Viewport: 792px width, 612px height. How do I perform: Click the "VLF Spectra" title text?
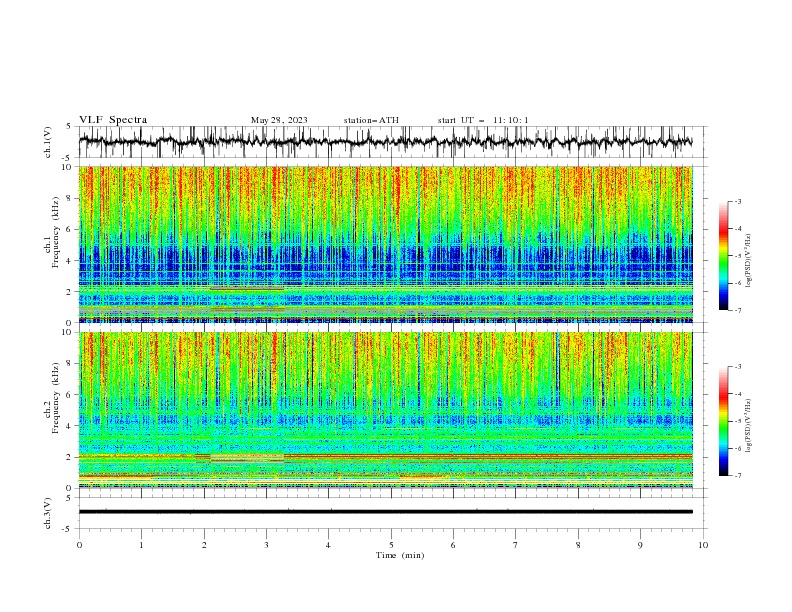point(113,120)
